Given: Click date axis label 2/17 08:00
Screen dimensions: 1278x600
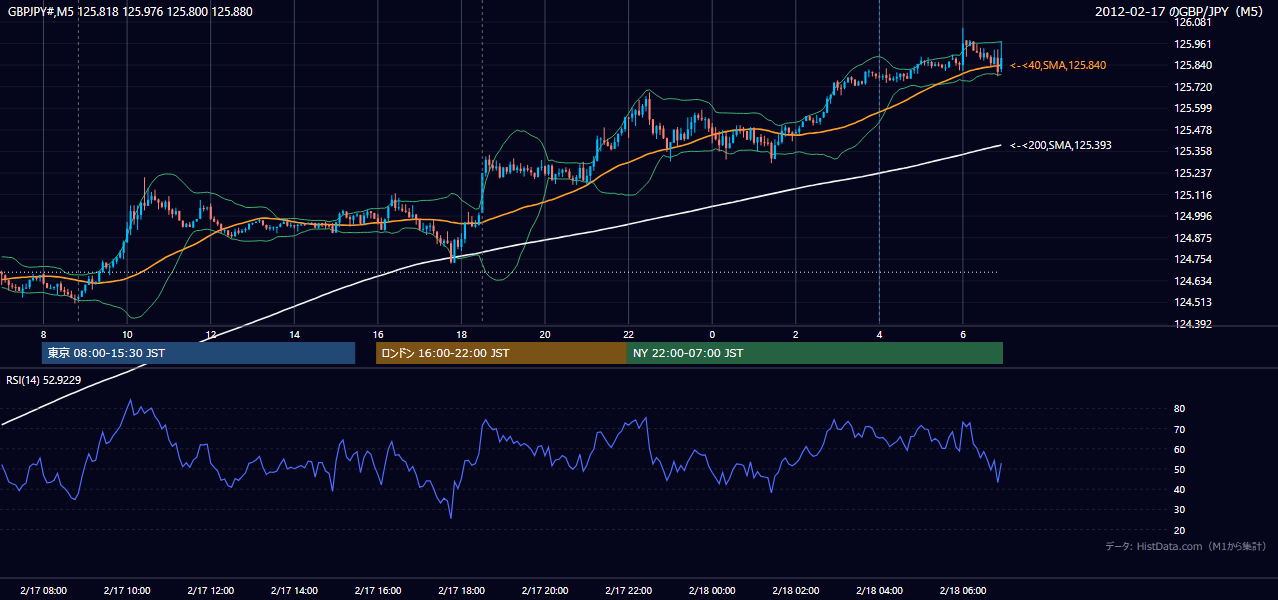Looking at the screenshot, I should pyautogui.click(x=43, y=591).
